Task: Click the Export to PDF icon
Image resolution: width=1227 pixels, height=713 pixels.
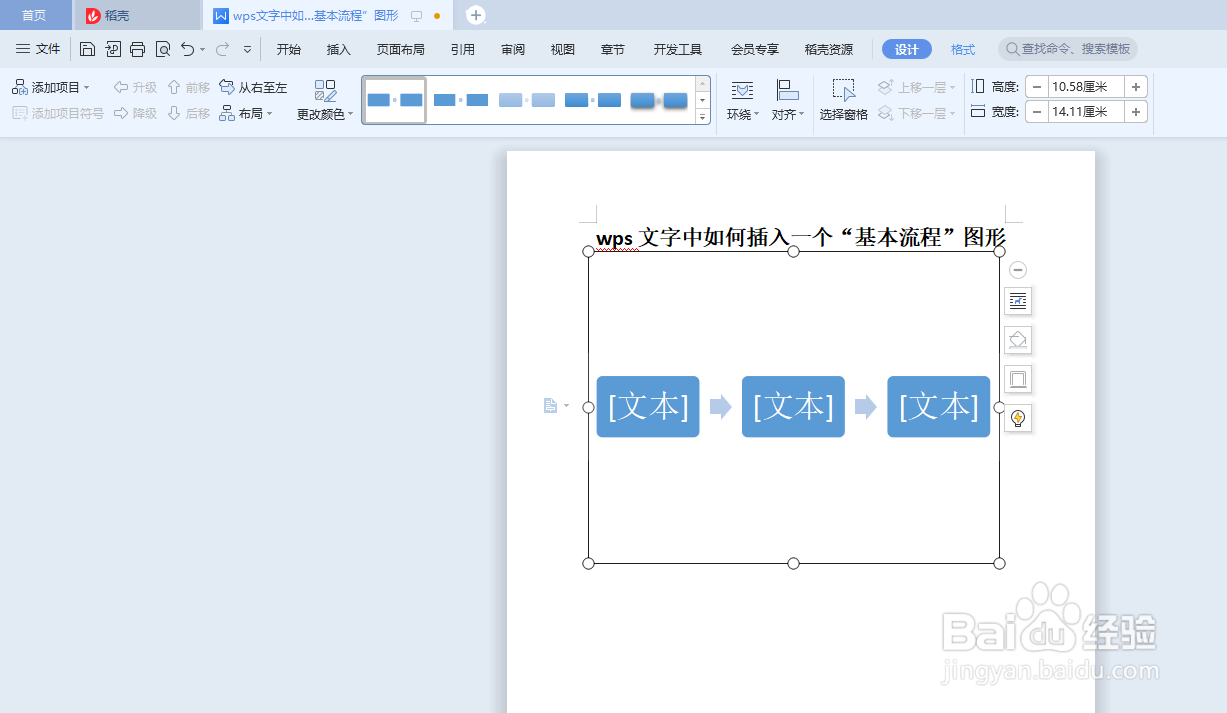Action: pyautogui.click(x=112, y=49)
